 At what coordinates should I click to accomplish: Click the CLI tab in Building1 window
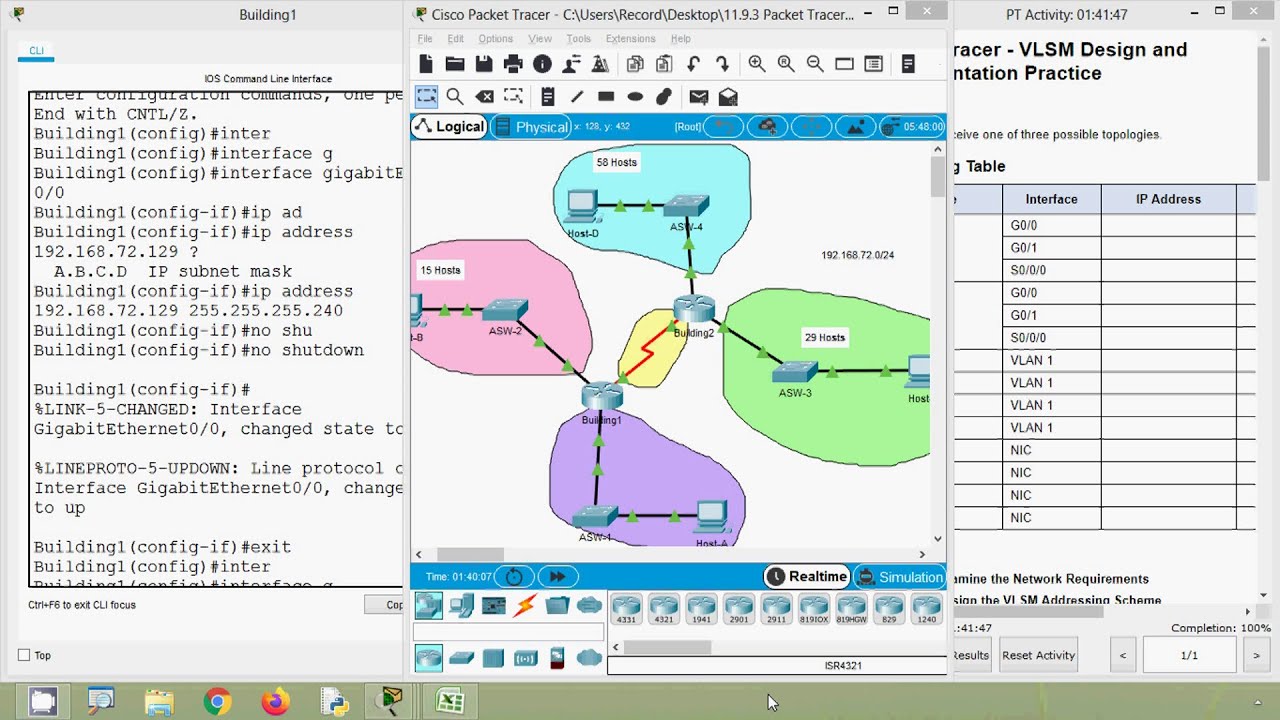point(36,51)
